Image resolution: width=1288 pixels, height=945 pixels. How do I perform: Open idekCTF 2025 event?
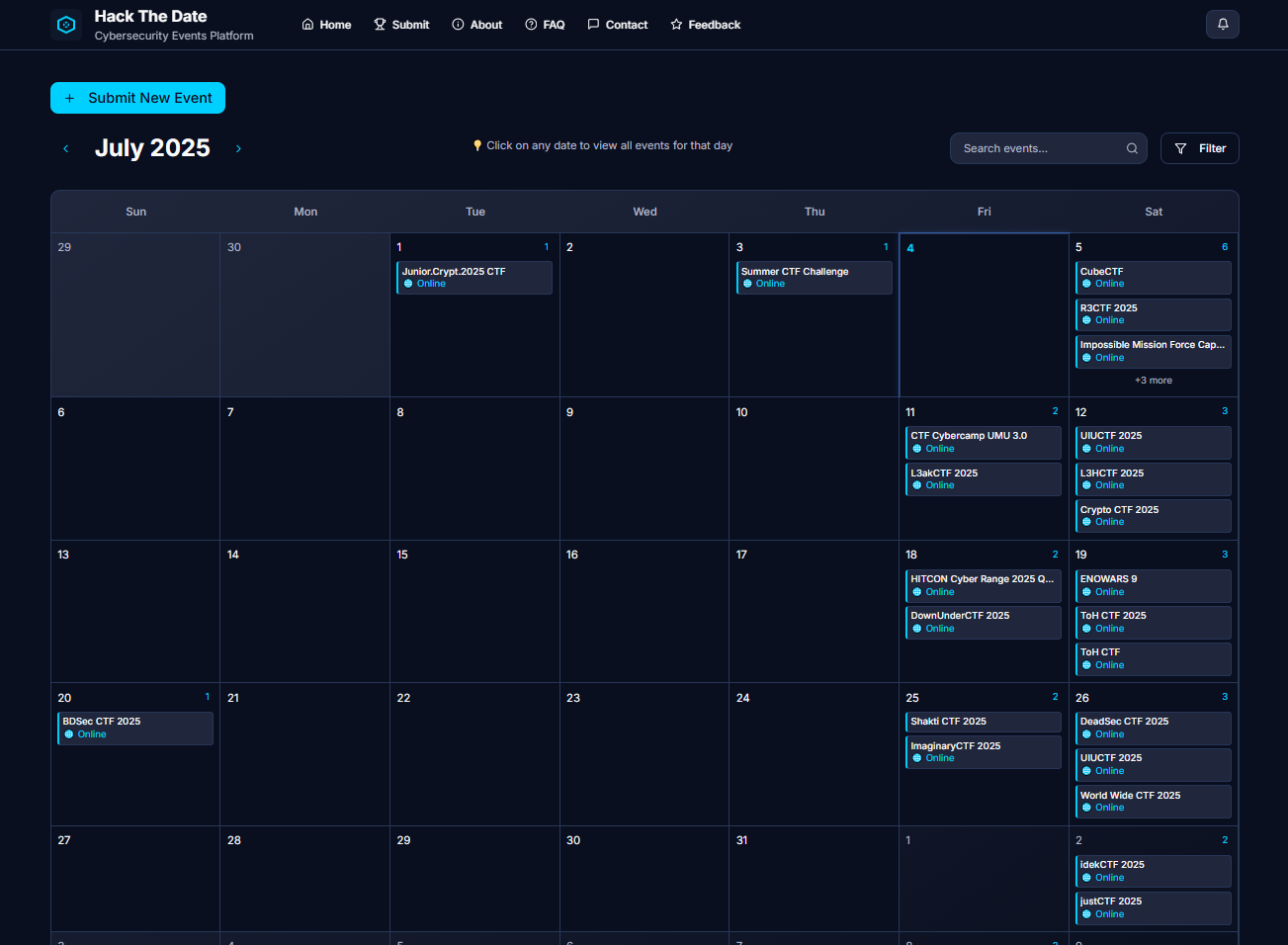[x=1154, y=871]
